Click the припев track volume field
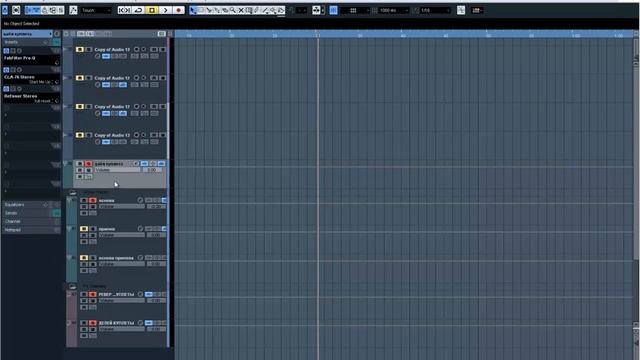This screenshot has height=360, width=640. (x=122, y=235)
